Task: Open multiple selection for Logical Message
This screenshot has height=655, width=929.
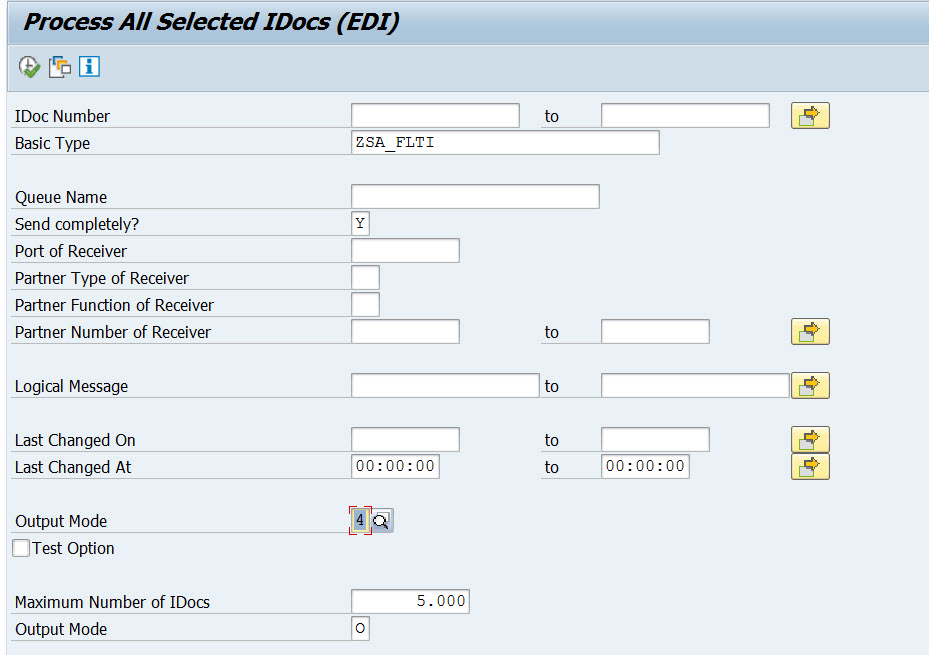Action: [809, 385]
